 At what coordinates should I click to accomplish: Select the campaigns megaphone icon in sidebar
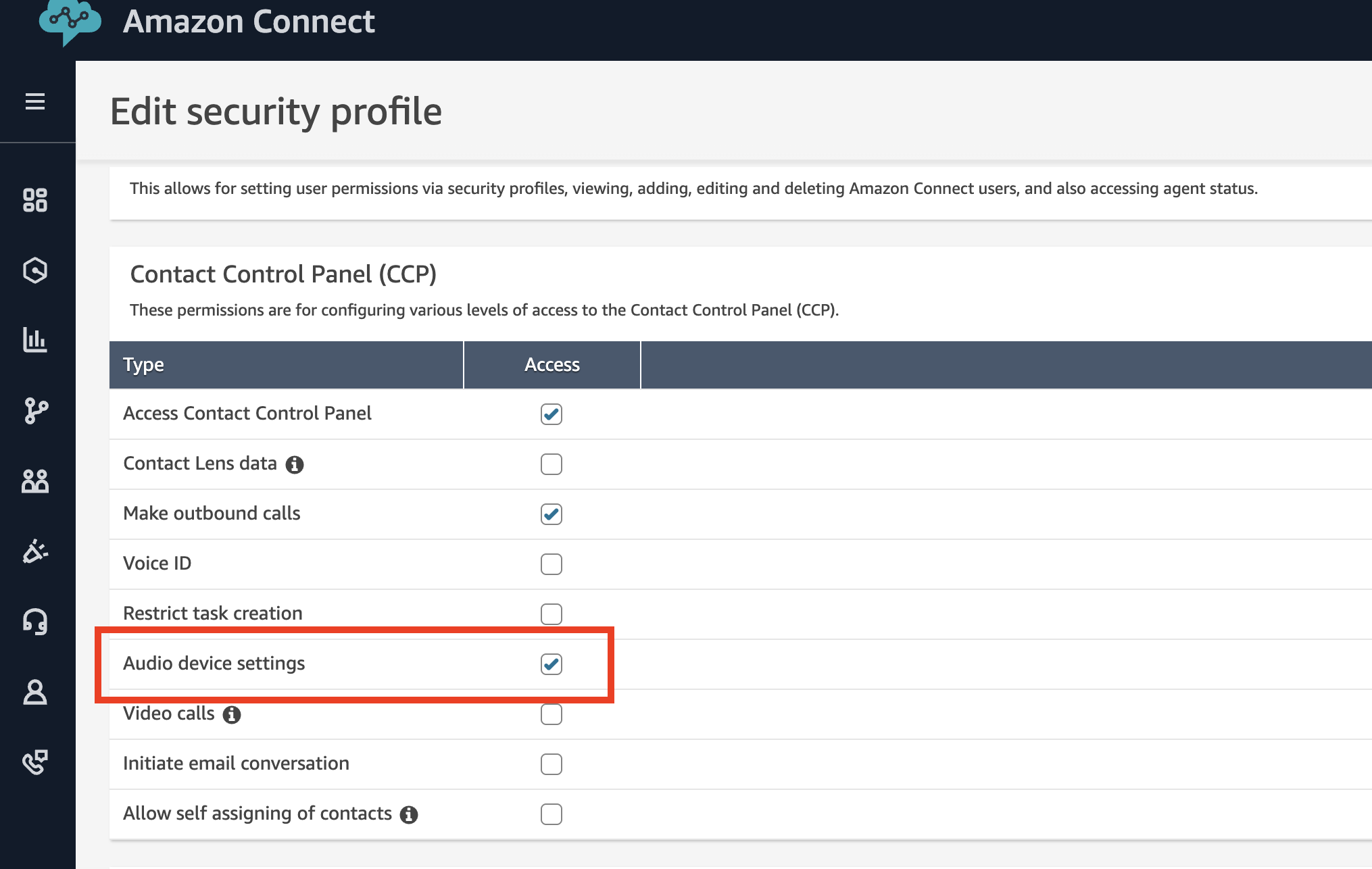pyautogui.click(x=34, y=551)
